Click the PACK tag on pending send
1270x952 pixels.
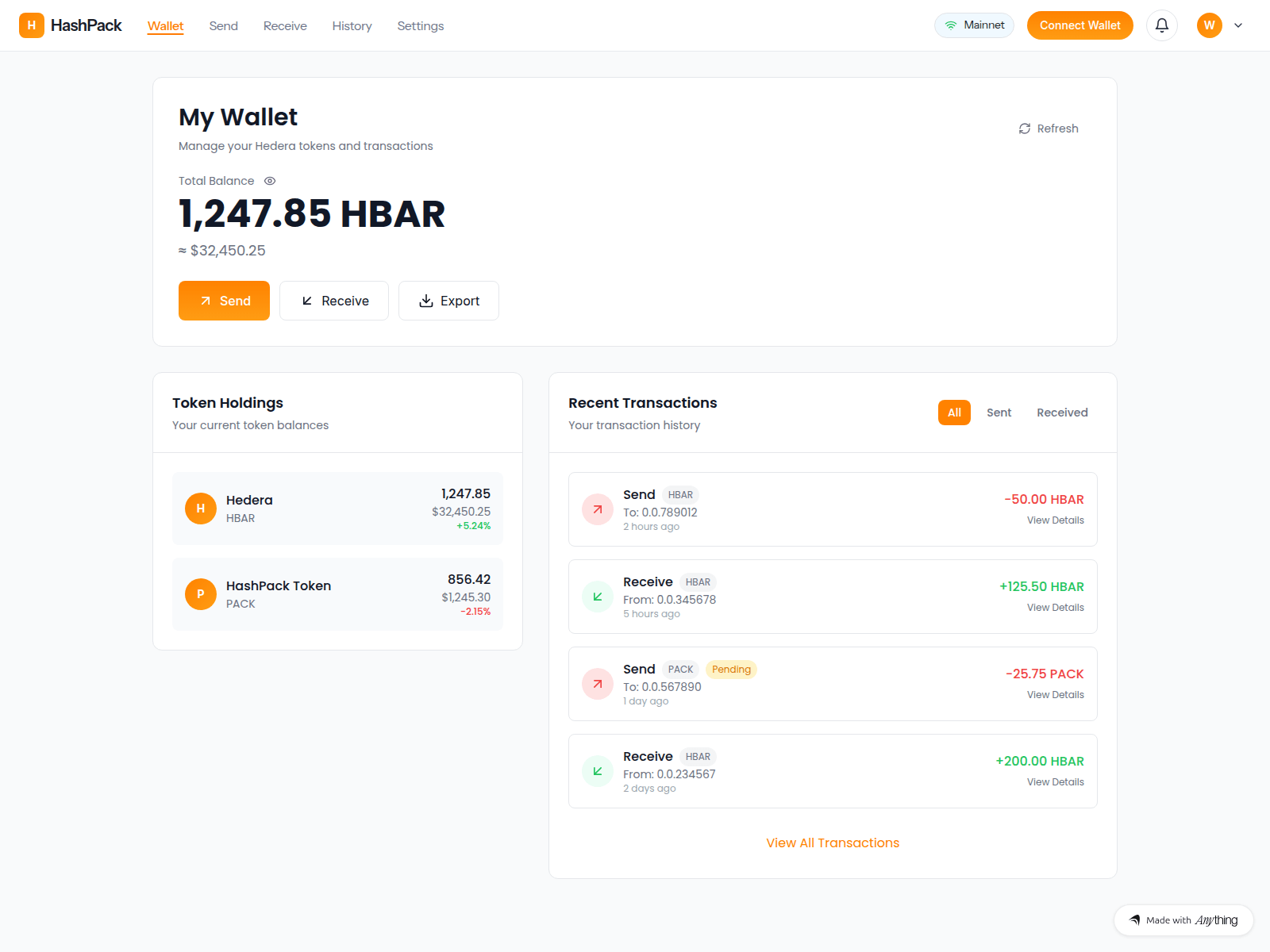tap(680, 670)
